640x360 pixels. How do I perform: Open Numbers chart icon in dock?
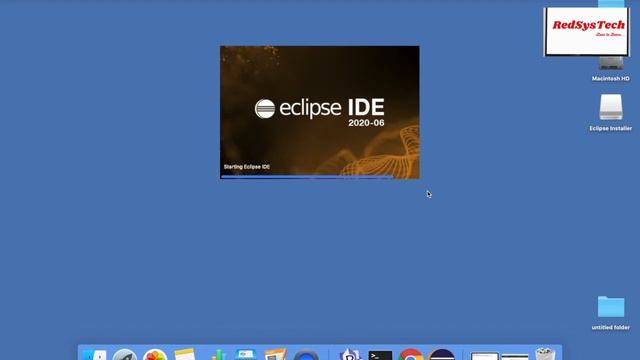tap(219, 355)
